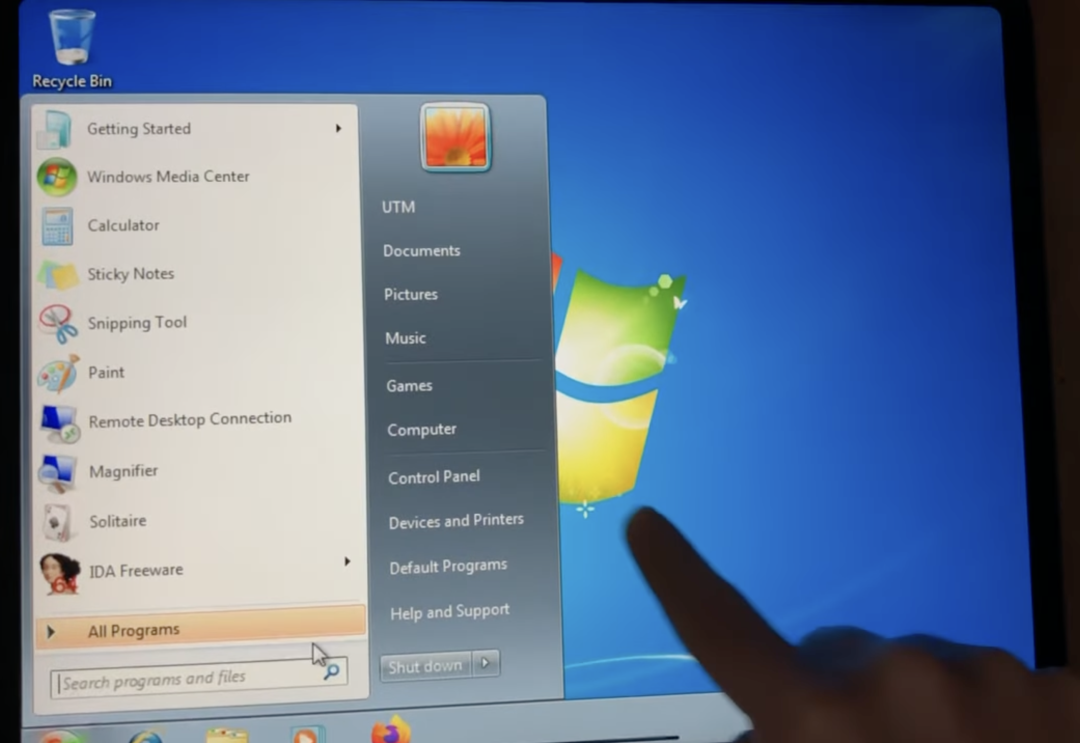Select the Remote Desktop Connection label
The height and width of the screenshot is (743, 1080).
pos(190,419)
